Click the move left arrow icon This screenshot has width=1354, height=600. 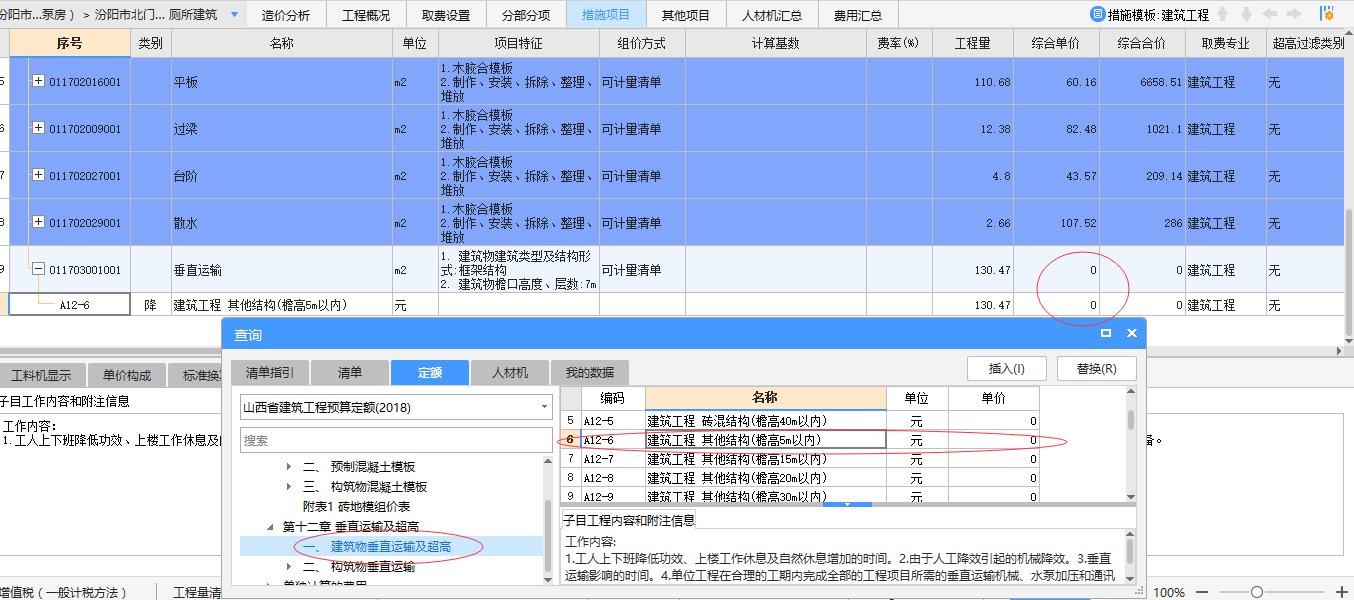tap(1270, 15)
